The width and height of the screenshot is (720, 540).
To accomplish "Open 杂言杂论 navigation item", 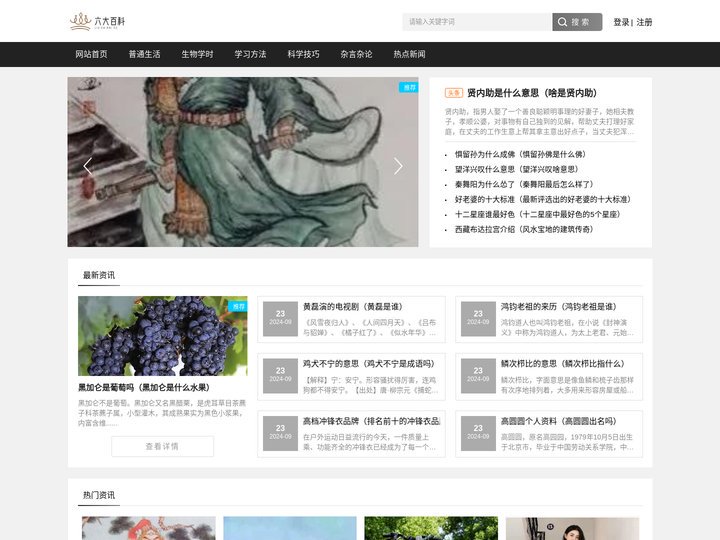I will coord(356,54).
